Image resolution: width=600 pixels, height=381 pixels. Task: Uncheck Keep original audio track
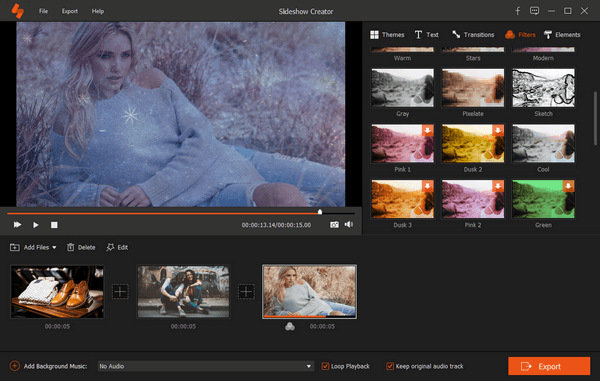[x=390, y=366]
